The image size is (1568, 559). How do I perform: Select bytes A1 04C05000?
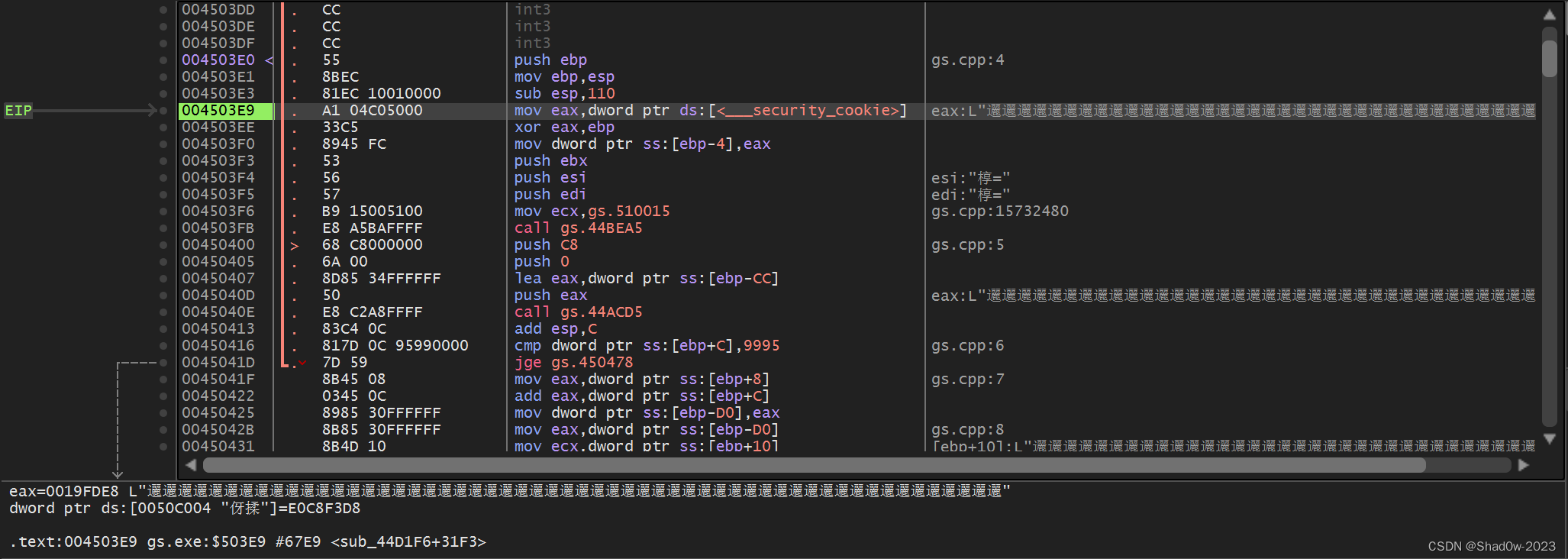(x=373, y=111)
